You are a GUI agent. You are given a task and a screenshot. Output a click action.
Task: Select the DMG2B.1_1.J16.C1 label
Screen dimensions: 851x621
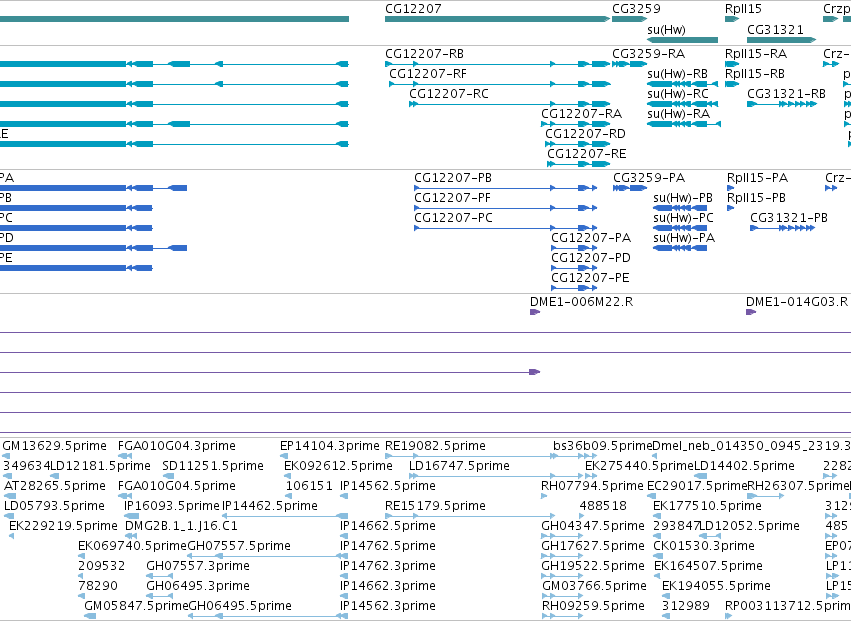click(x=181, y=526)
